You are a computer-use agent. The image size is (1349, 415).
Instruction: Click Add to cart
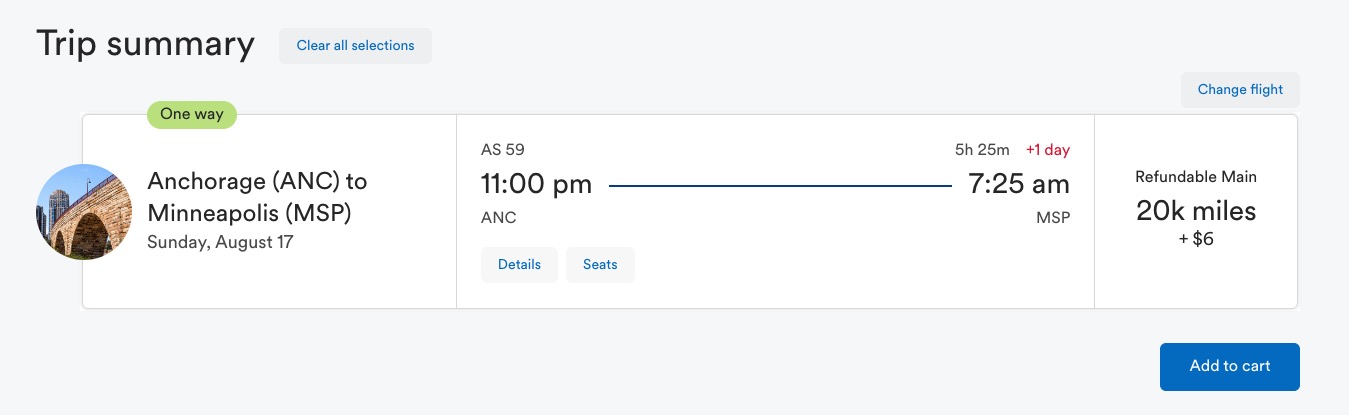1229,366
